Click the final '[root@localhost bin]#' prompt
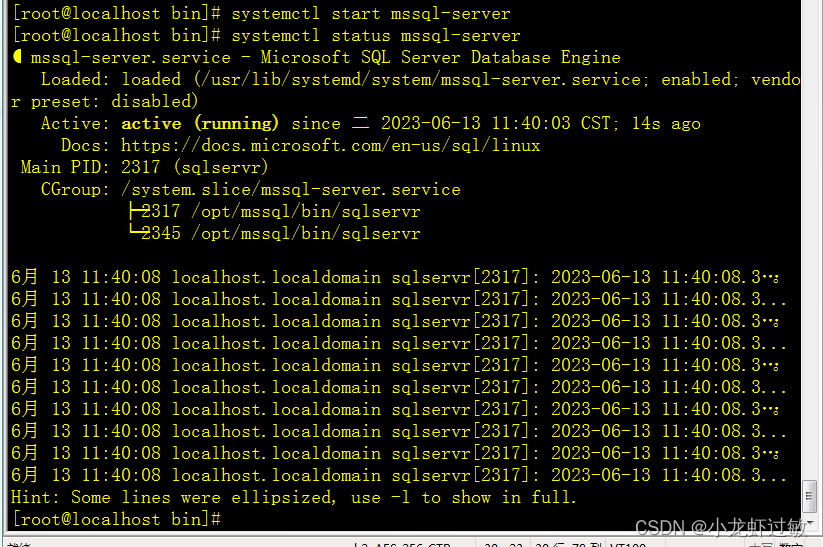The width and height of the screenshot is (823, 547). tap(116, 519)
